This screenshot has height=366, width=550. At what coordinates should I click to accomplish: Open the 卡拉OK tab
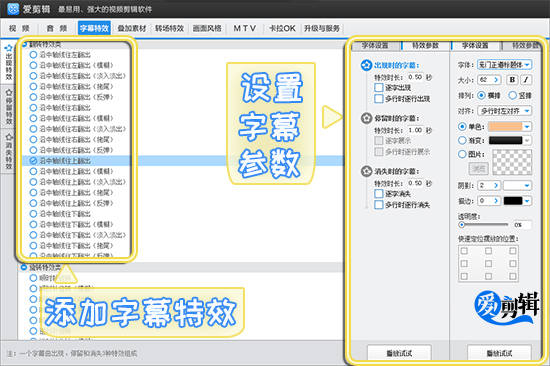pos(282,28)
